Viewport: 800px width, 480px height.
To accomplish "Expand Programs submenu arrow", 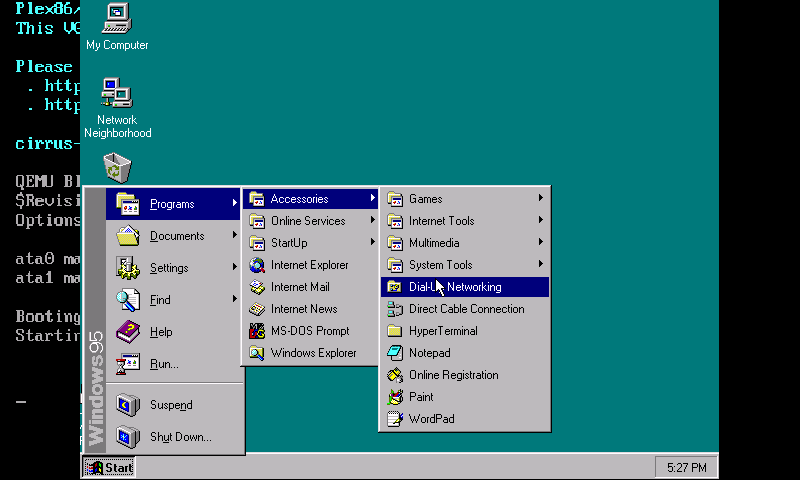I will click(x=235, y=203).
